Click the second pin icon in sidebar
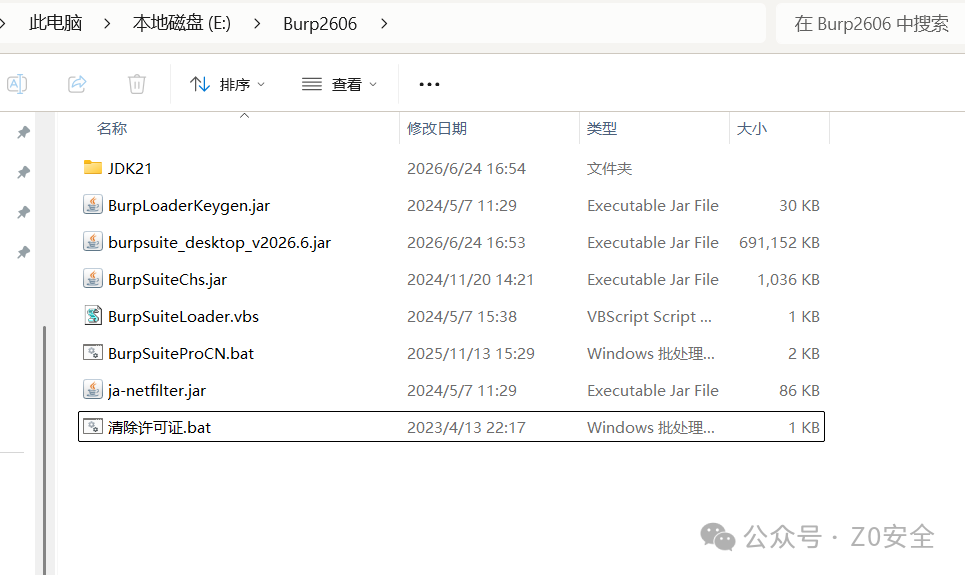This screenshot has height=575, width=965. click(23, 172)
